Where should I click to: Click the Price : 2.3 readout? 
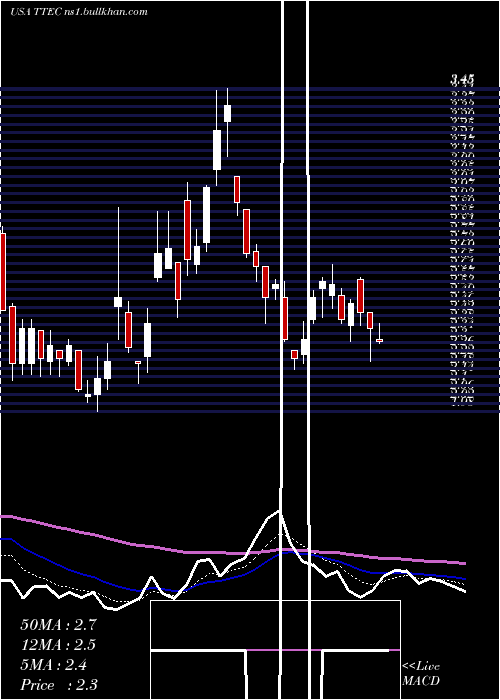point(59,685)
